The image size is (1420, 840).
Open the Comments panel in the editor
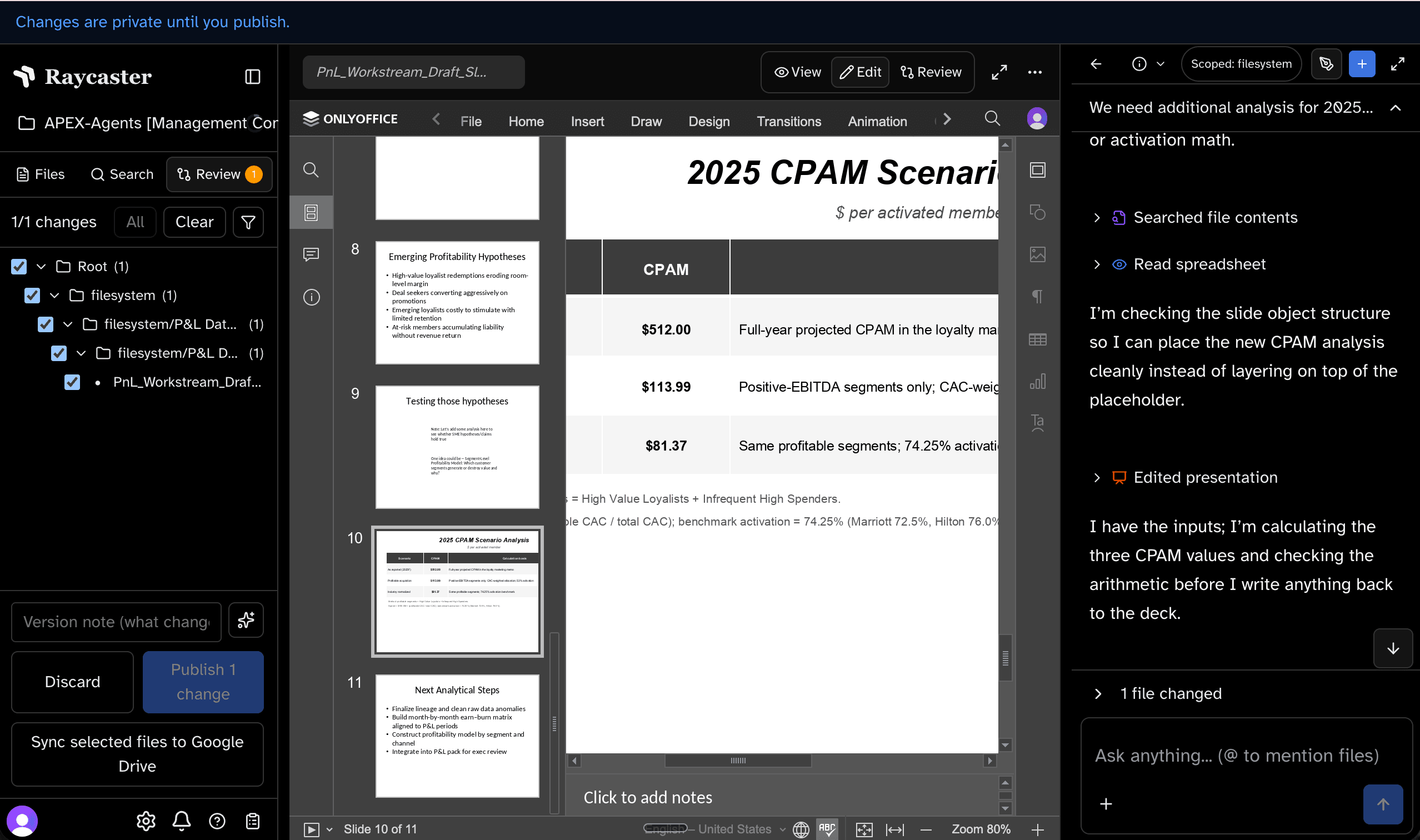point(311,254)
